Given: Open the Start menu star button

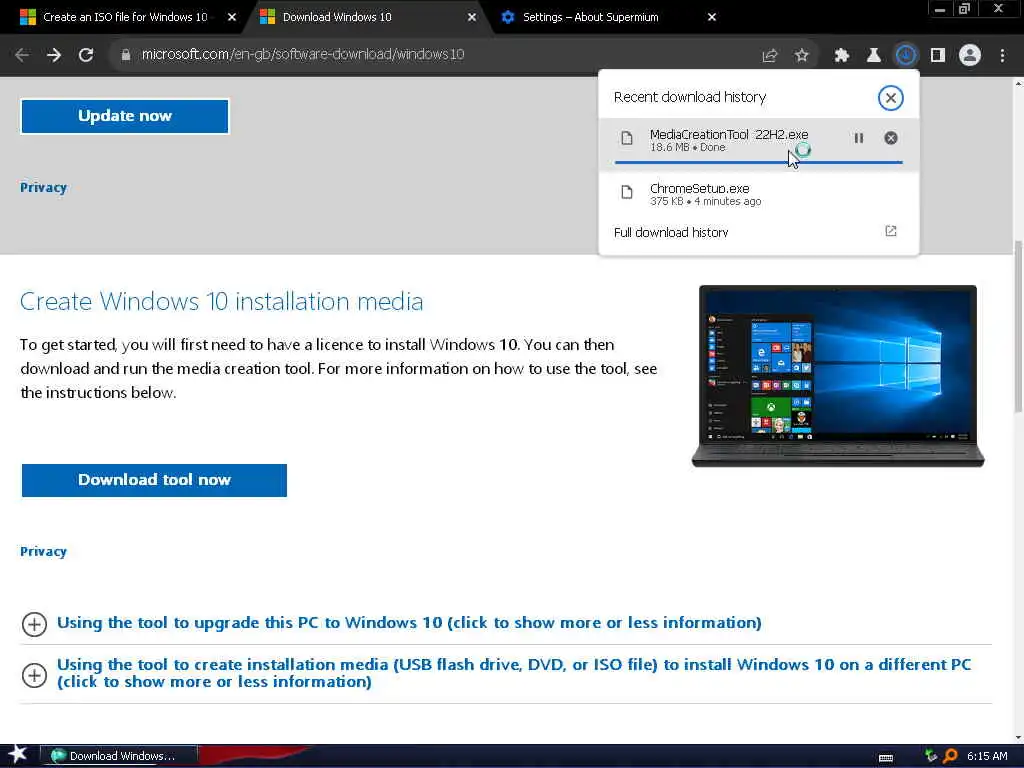Looking at the screenshot, I should (x=17, y=754).
